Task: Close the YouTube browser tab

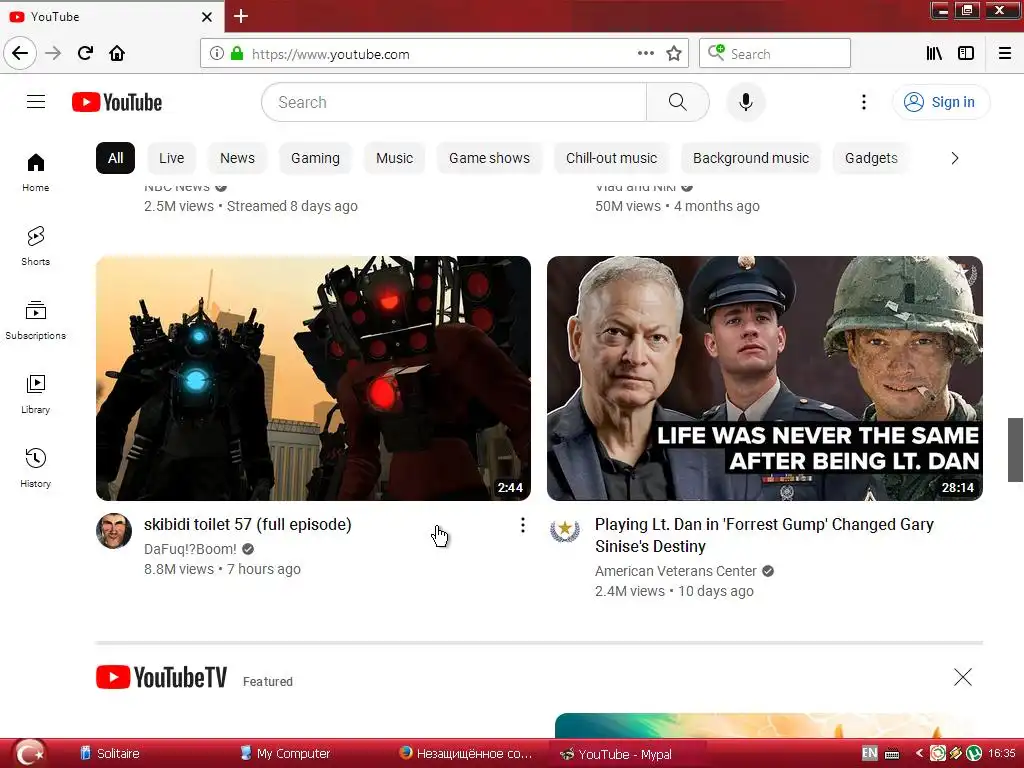Action: pos(207,17)
